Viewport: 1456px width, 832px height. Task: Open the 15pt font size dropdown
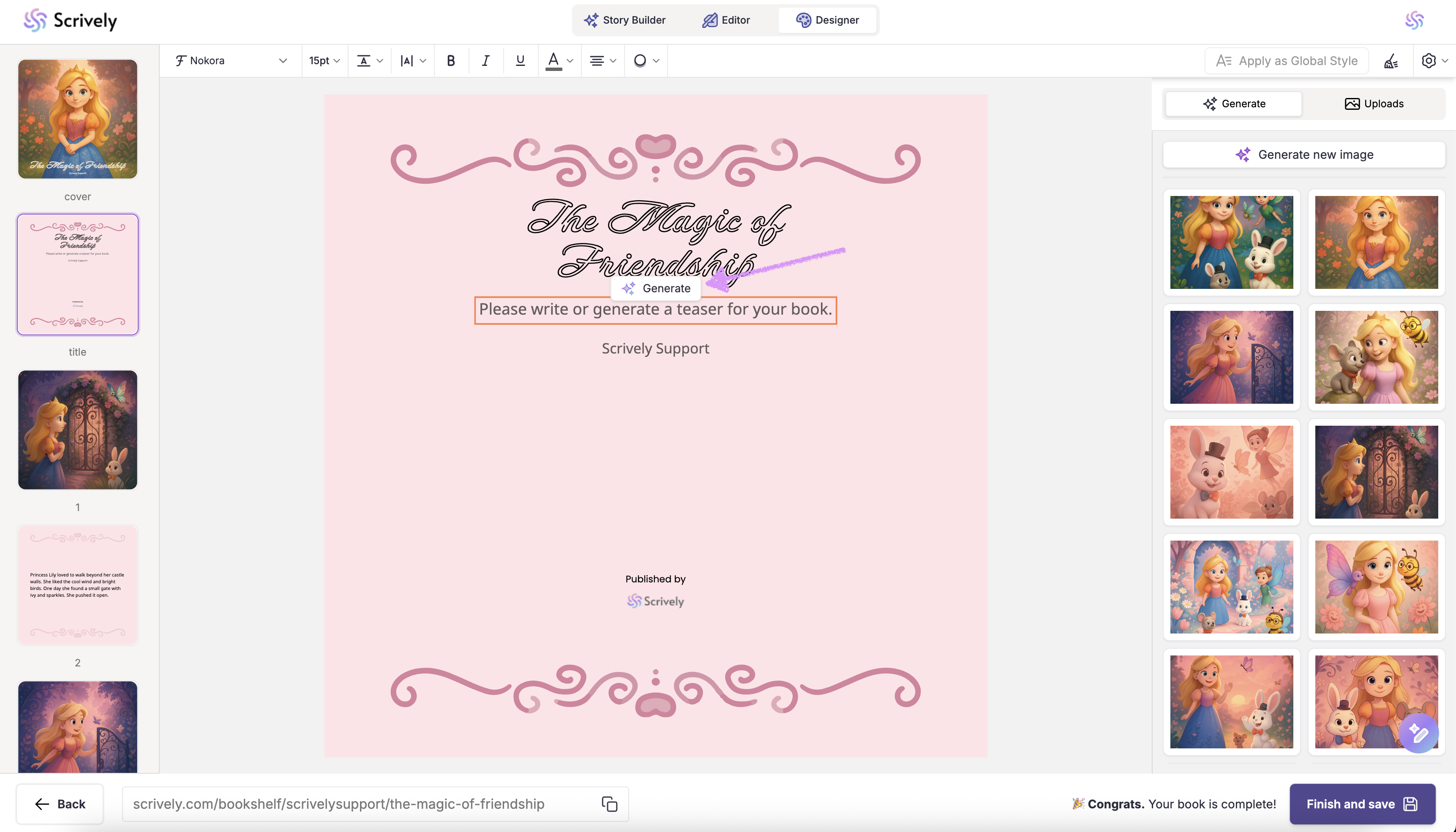[324, 60]
